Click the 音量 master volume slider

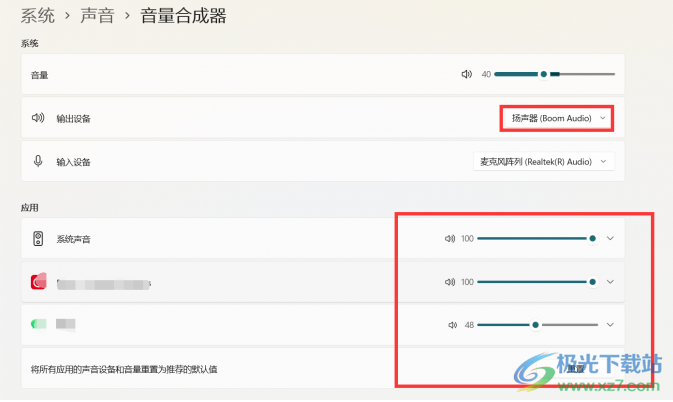tap(554, 74)
